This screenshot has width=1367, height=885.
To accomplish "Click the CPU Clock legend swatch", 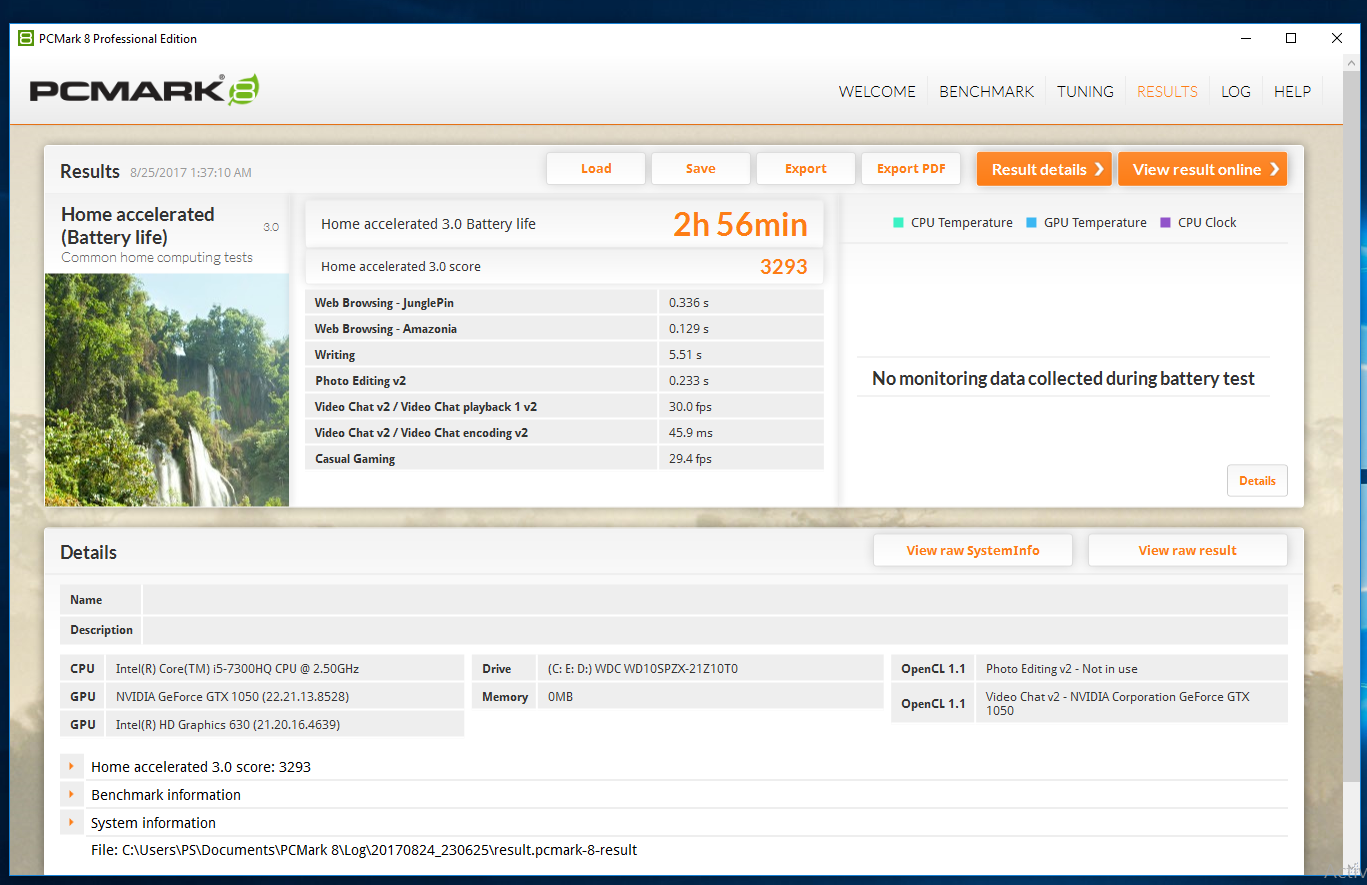I will [x=1165, y=223].
